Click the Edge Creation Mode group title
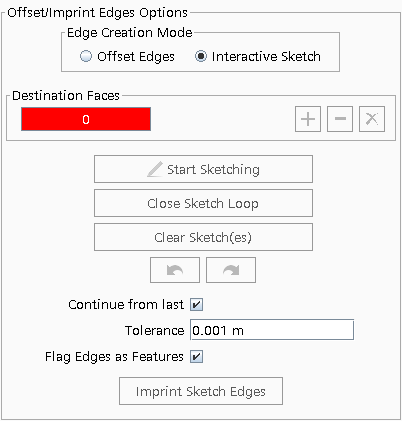Image resolution: width=402 pixels, height=421 pixels. click(130, 33)
